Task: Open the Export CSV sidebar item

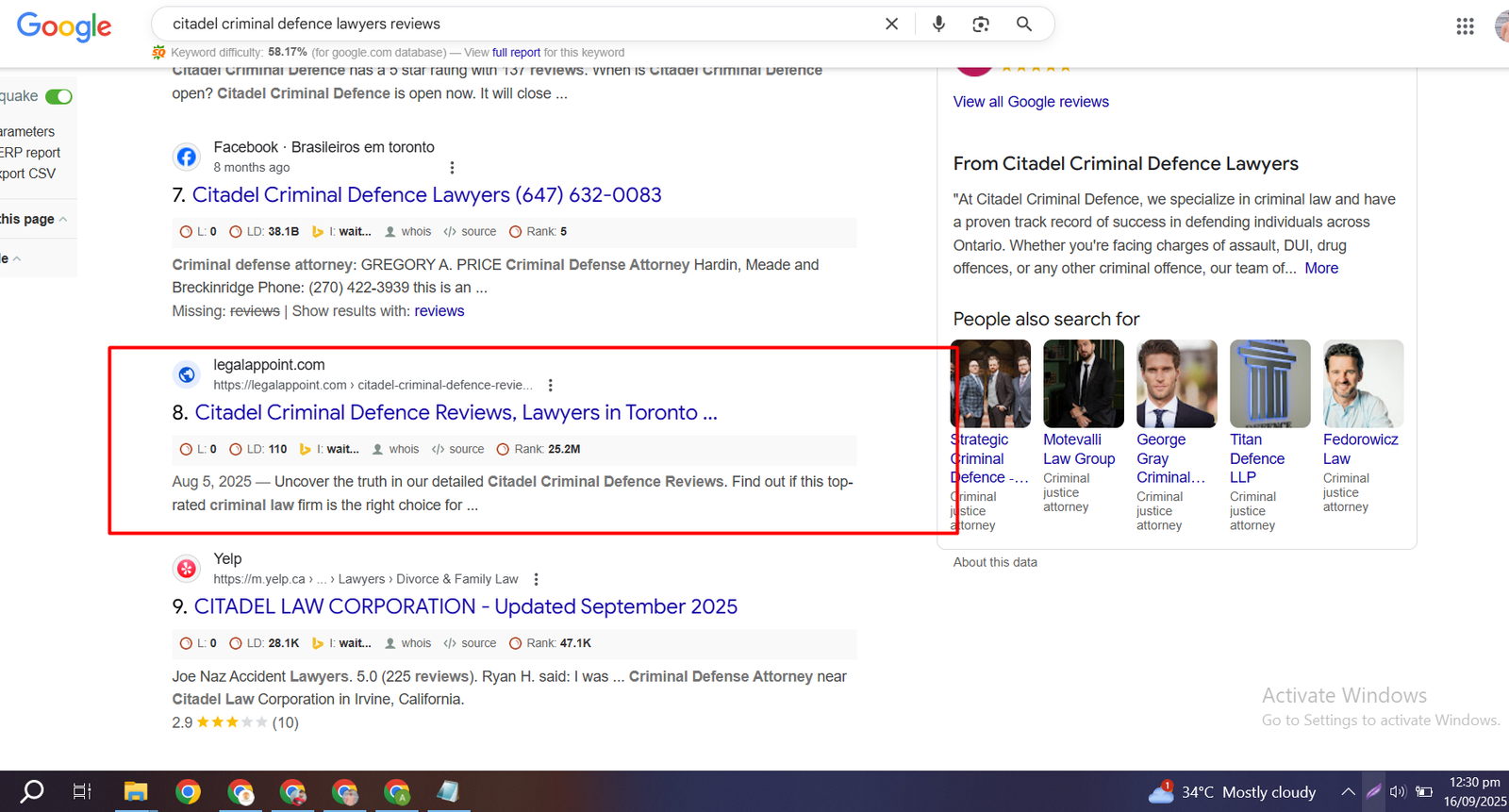Action: (x=28, y=174)
